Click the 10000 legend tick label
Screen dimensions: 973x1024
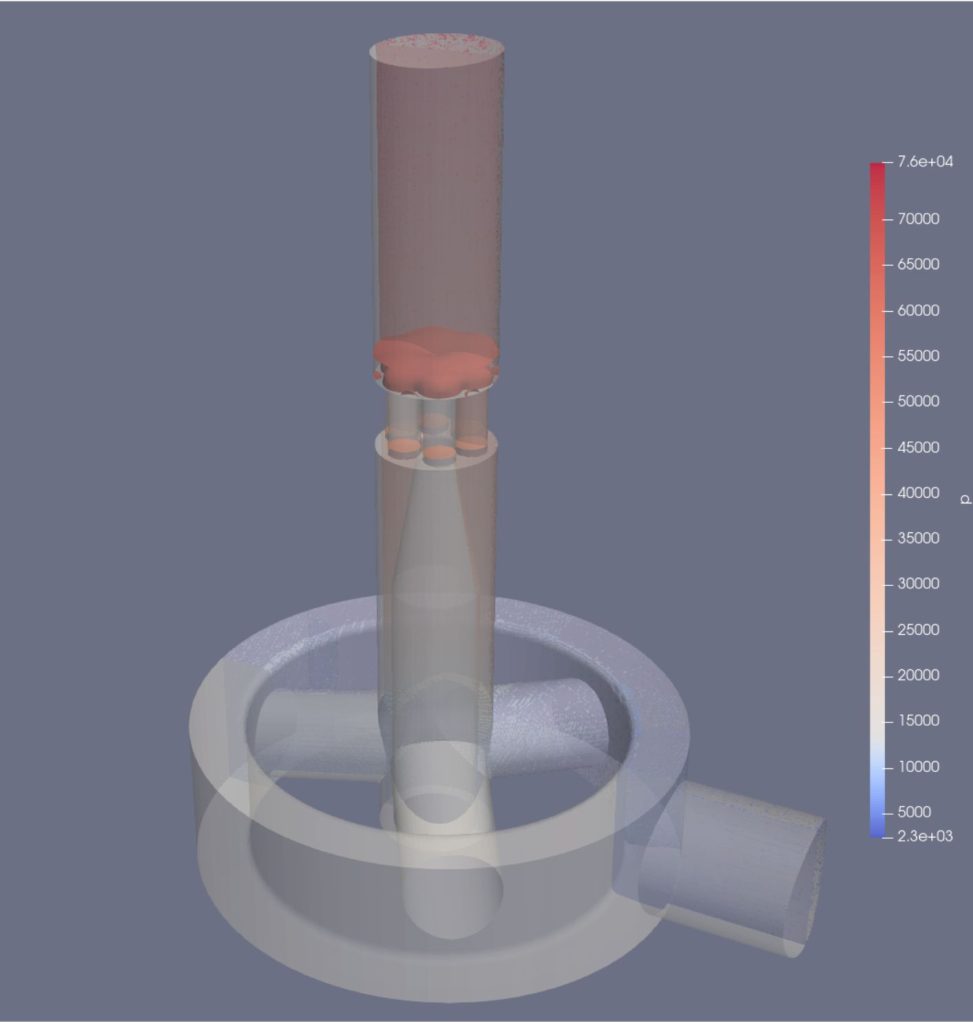pos(918,767)
